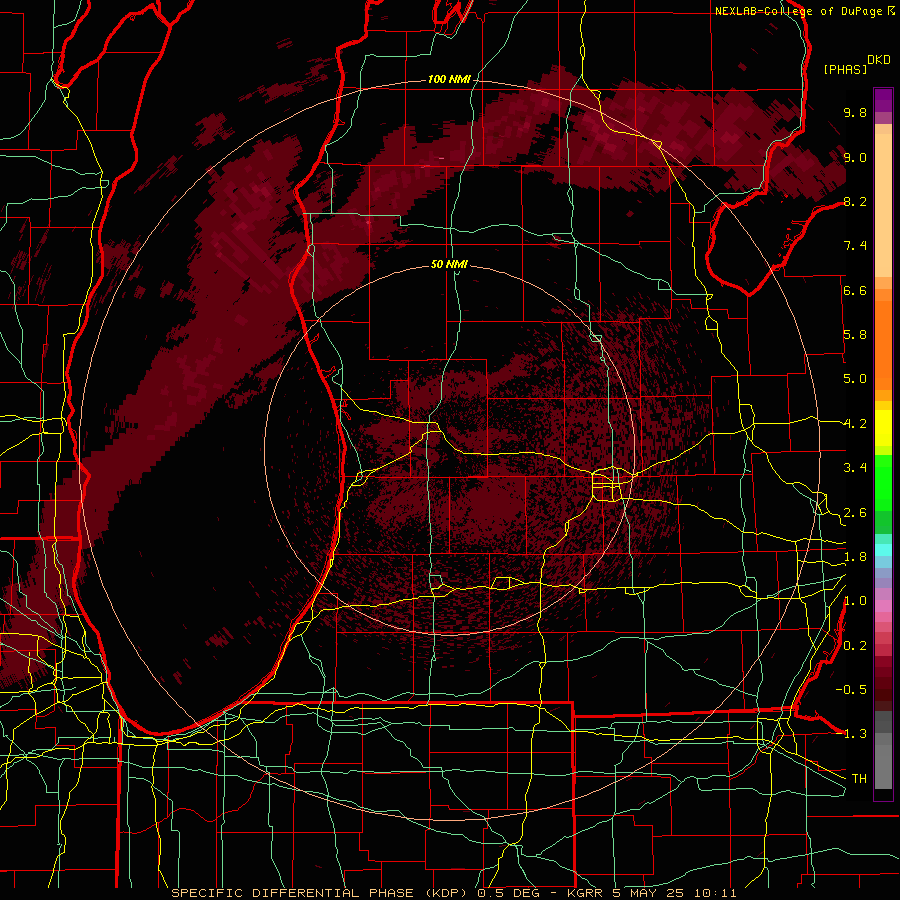Click the [PHAS] units label

(845, 70)
